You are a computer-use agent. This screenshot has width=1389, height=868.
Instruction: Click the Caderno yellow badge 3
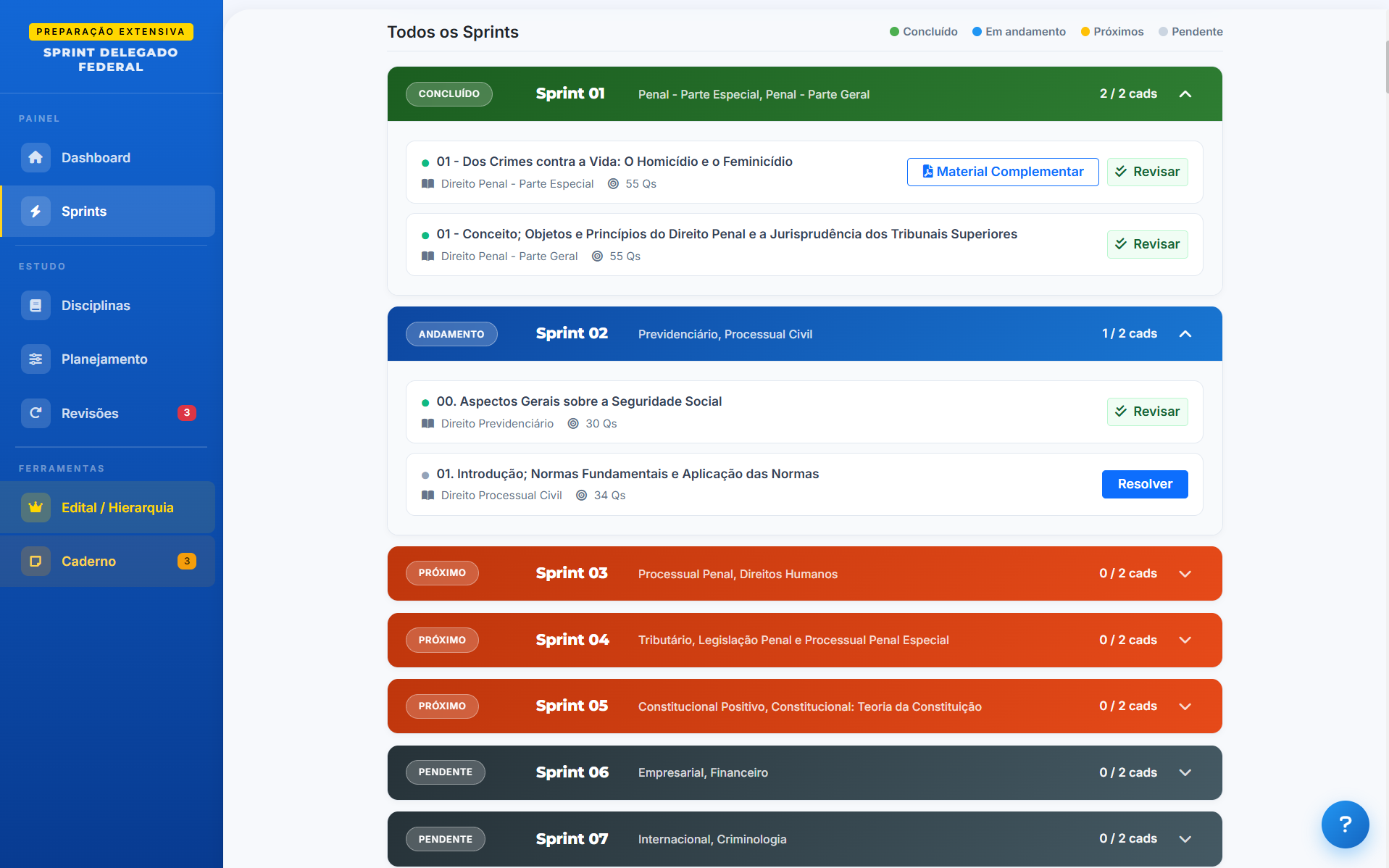tap(187, 561)
